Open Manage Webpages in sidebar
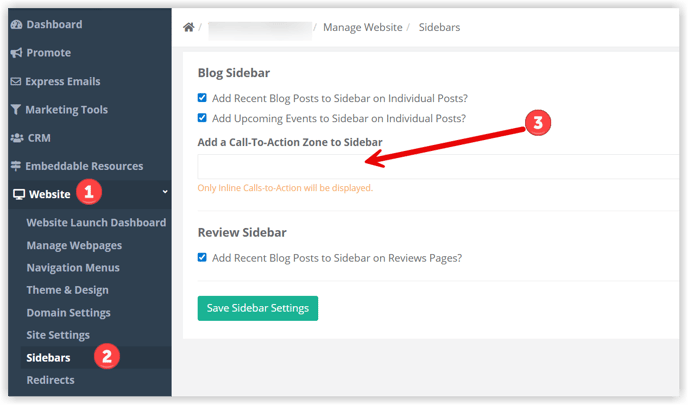688x405 pixels. [74, 245]
